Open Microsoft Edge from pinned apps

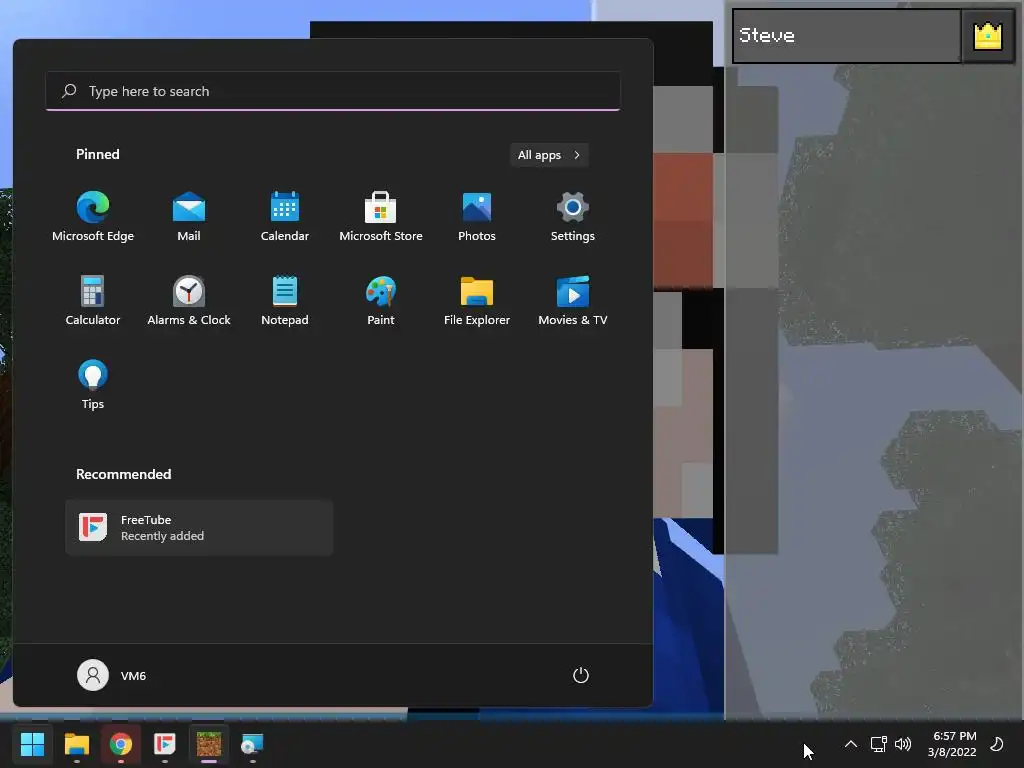coord(93,217)
